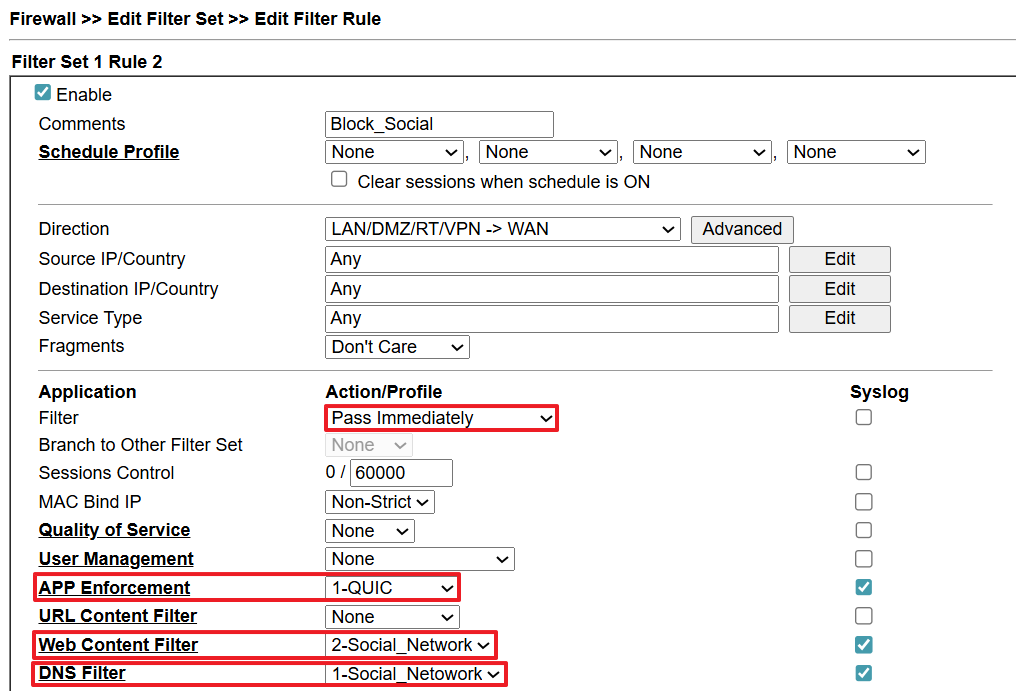This screenshot has width=1016, height=691.
Task: Open the Quality of Service link
Action: click(x=114, y=530)
